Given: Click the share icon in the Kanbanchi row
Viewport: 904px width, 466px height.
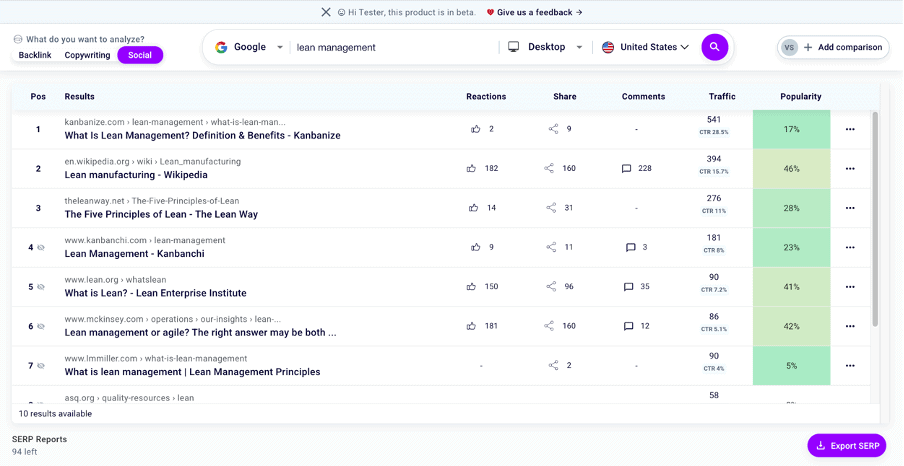Looking at the screenshot, I should coord(551,247).
